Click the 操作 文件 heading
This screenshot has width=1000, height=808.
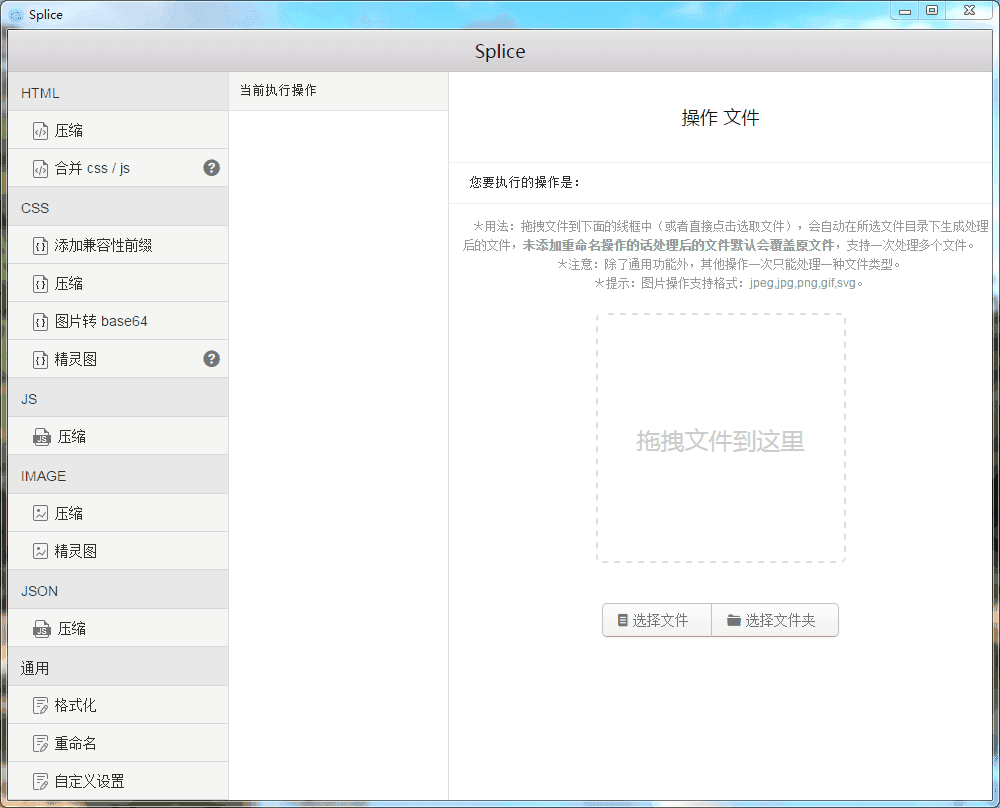[721, 117]
